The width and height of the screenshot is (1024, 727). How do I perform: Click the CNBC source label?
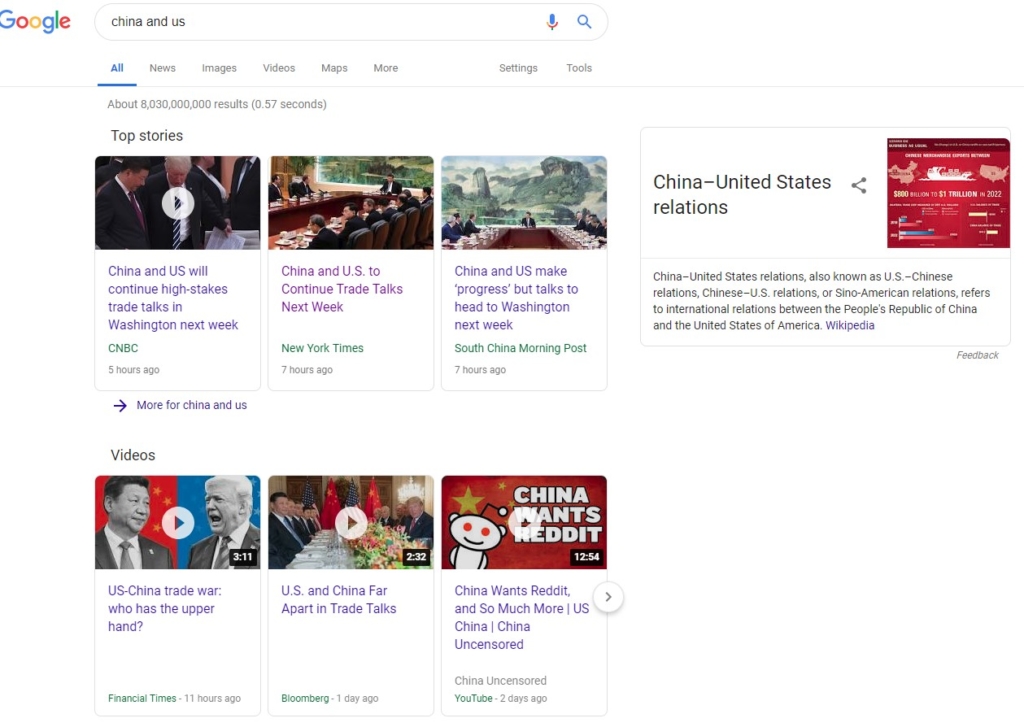(123, 348)
